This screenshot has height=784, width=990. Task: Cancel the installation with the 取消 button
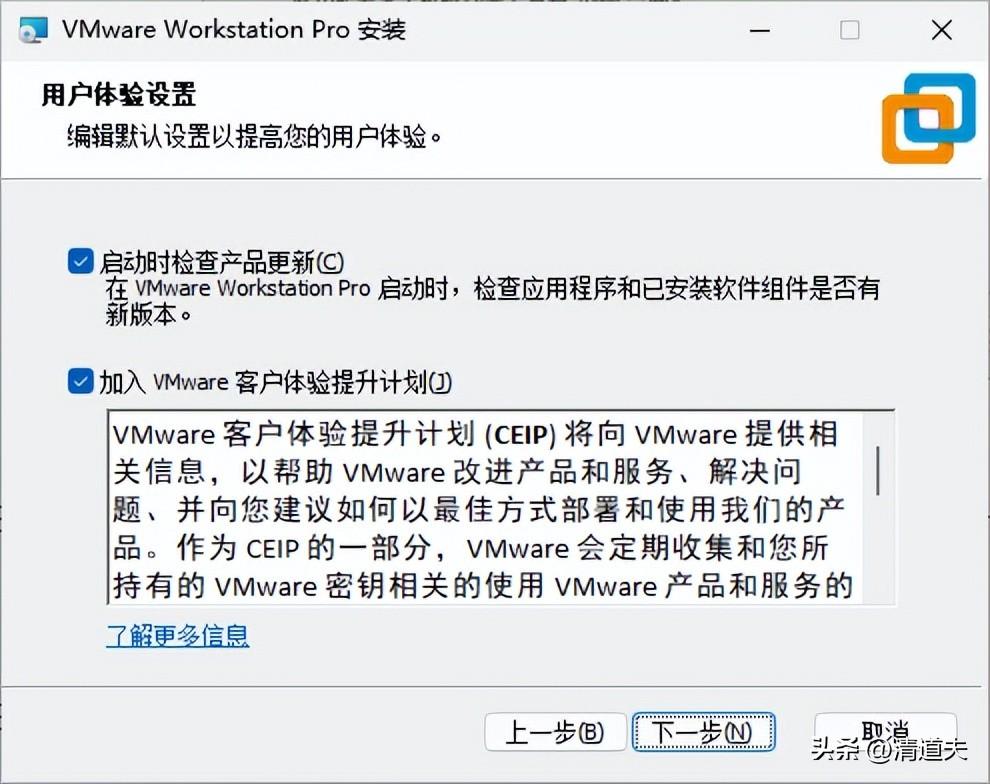pos(885,732)
